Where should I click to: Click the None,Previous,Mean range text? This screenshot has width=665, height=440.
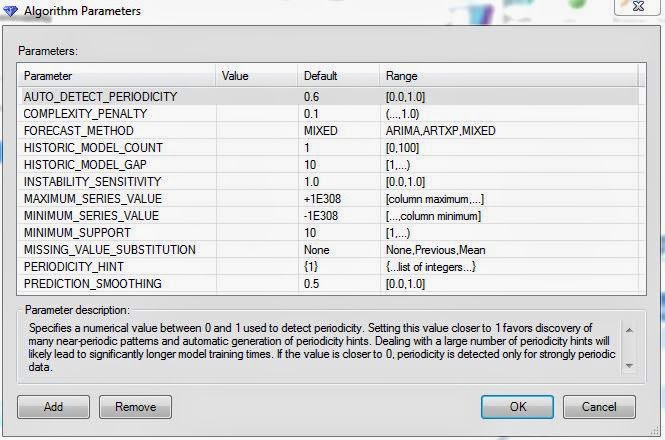[436, 249]
